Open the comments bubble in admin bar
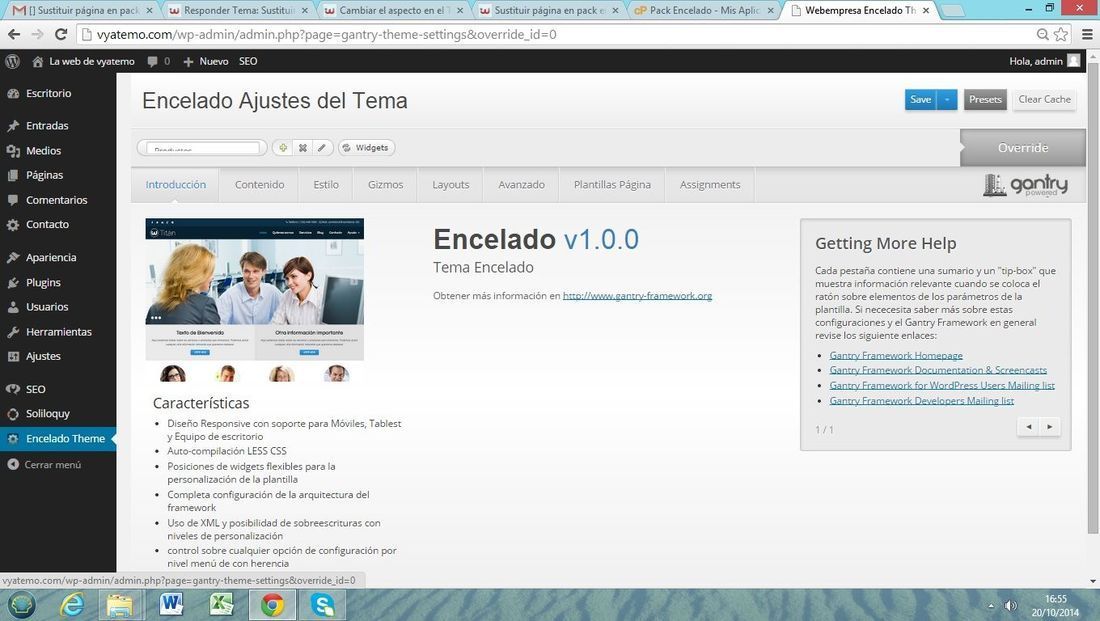The width and height of the screenshot is (1100, 621). click(x=159, y=62)
